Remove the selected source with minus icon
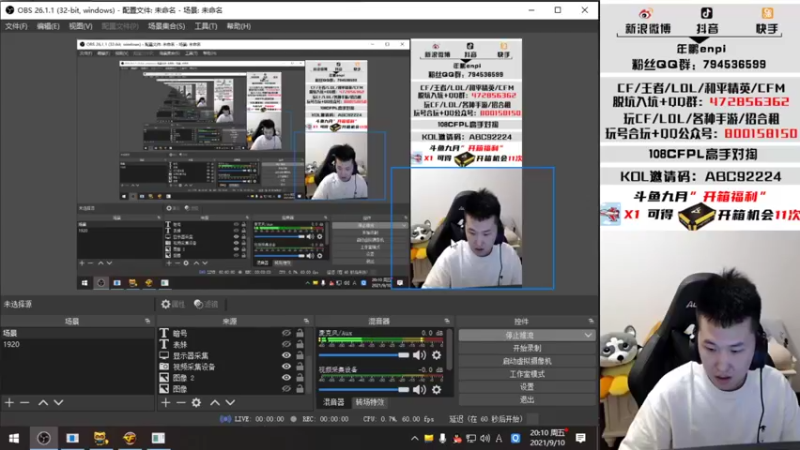Screen dimensions: 800x450 pyautogui.click(x=181, y=403)
